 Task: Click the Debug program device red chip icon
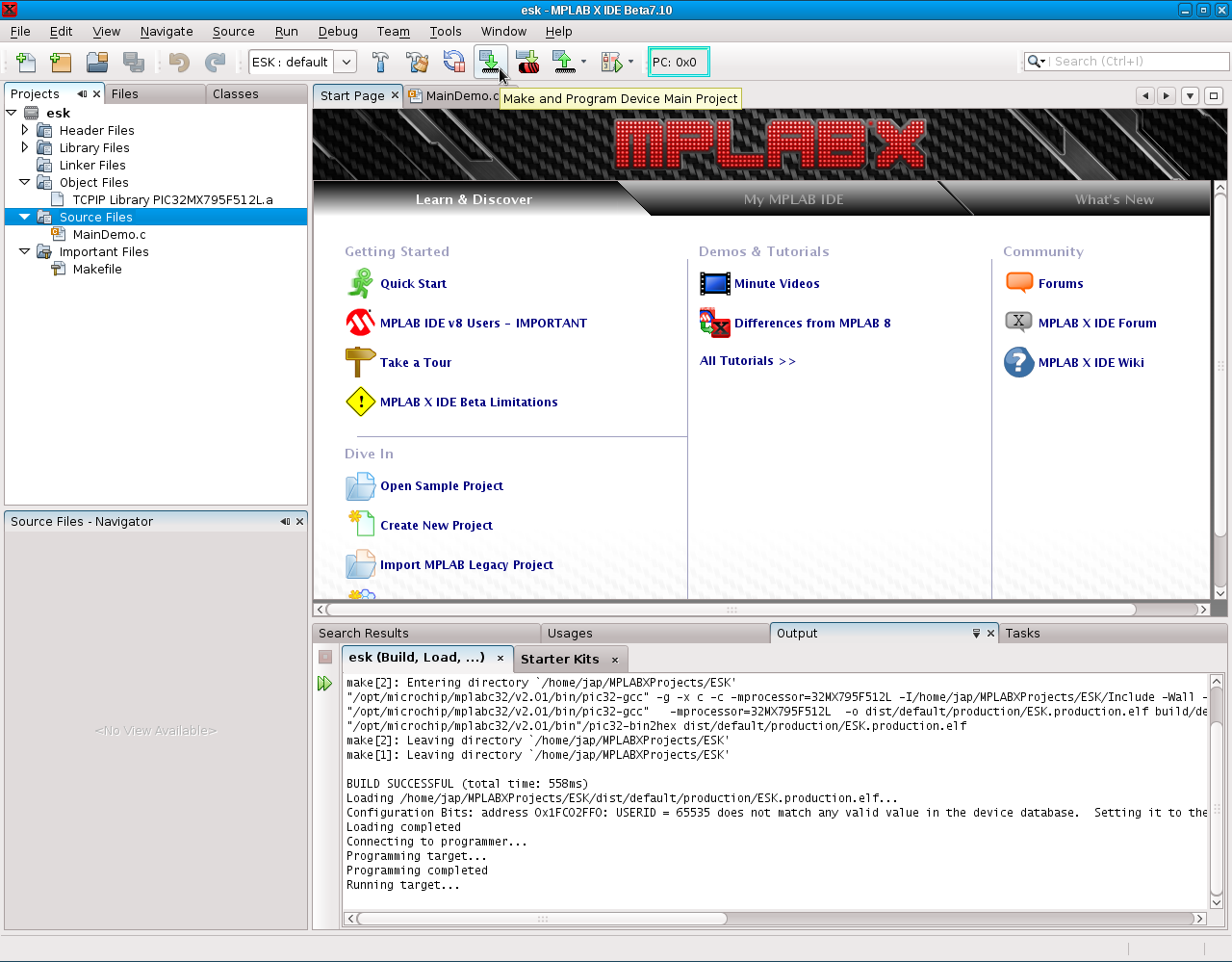[x=527, y=63]
